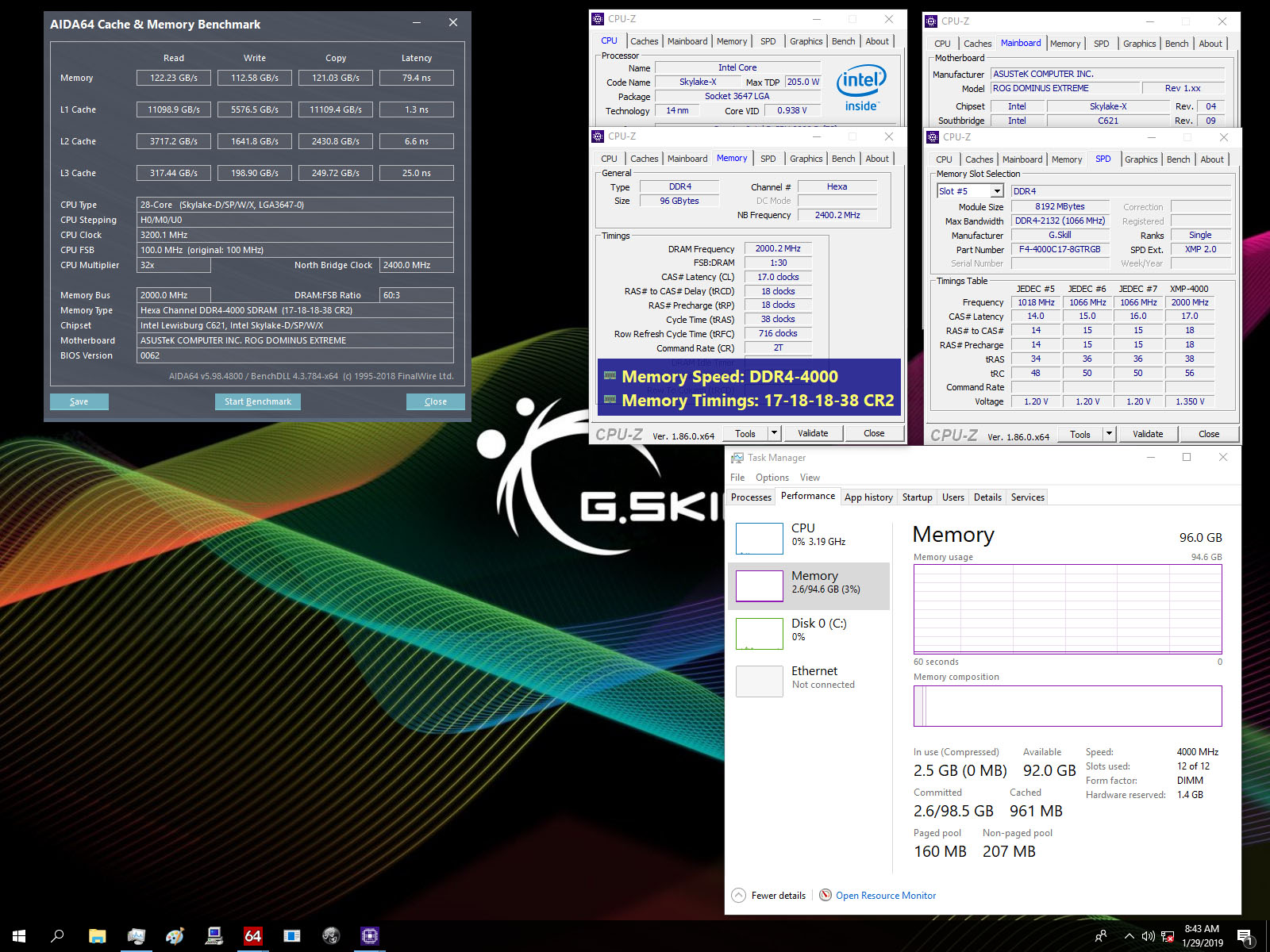Click Memory Read value 122.23 GB/s
The width and height of the screenshot is (1270, 952).
(x=174, y=78)
